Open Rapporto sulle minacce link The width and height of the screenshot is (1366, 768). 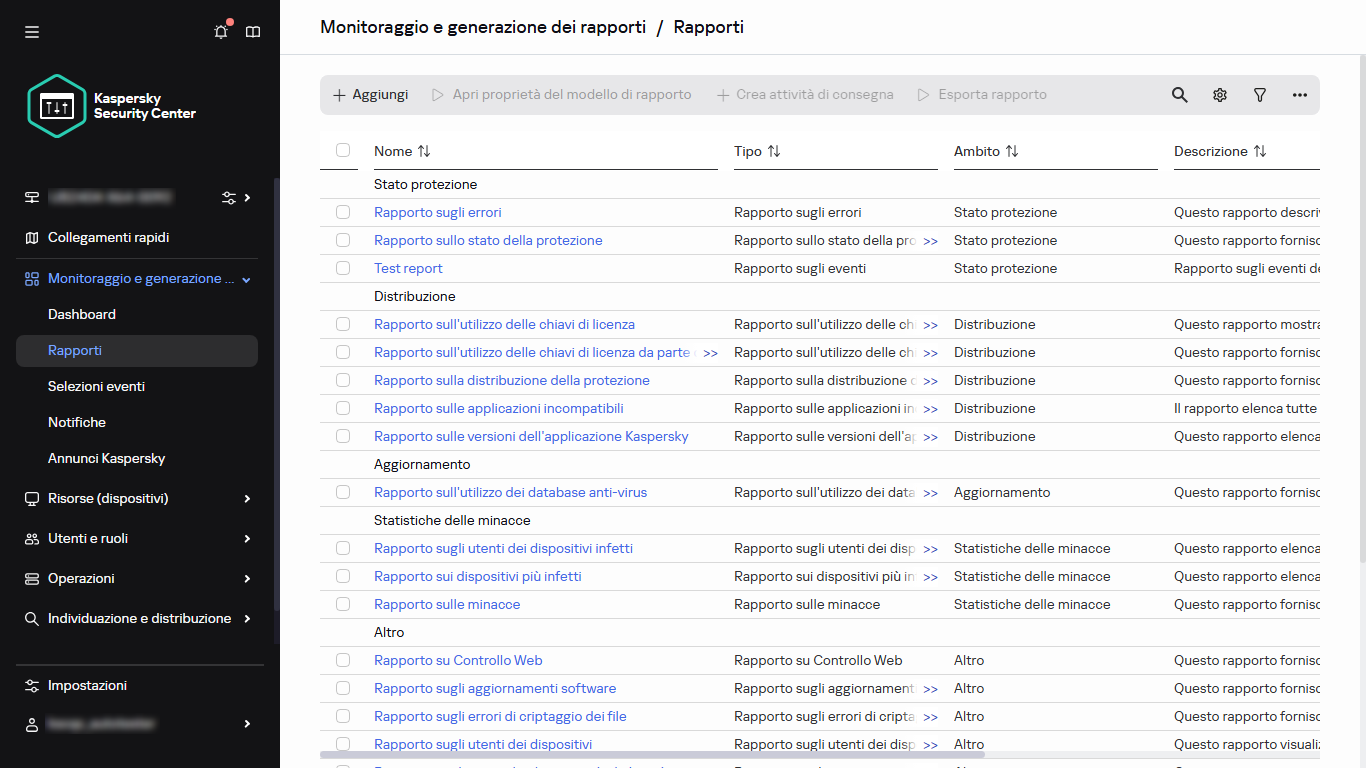point(447,604)
